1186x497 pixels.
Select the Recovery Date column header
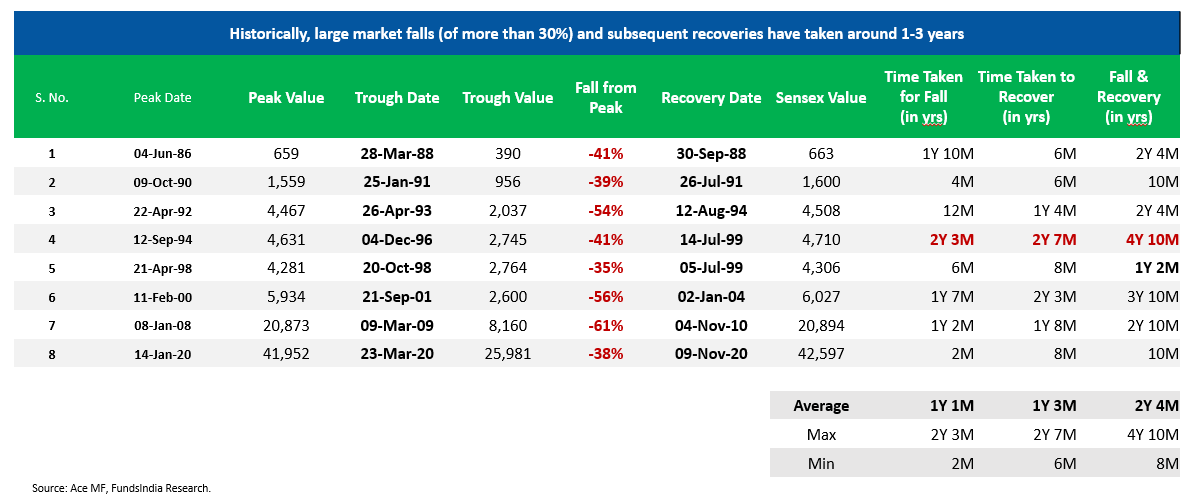pyautogui.click(x=711, y=98)
